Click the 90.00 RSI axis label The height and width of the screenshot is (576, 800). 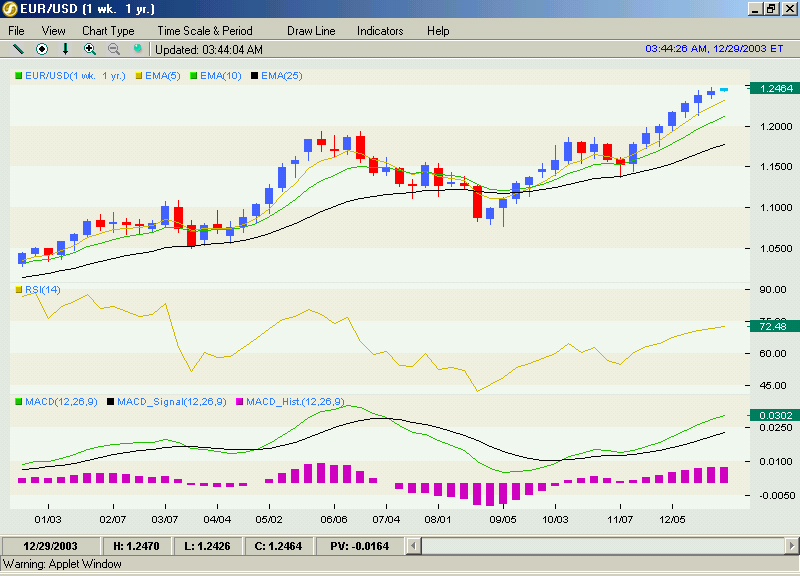click(x=773, y=290)
